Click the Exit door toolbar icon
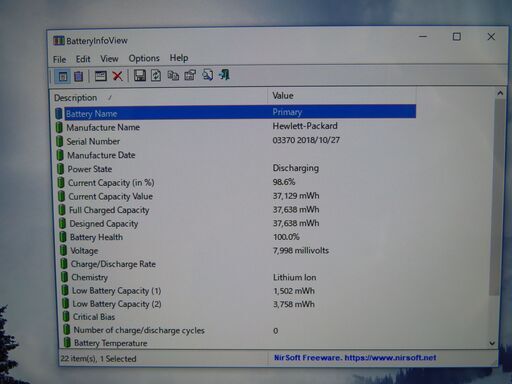Screen dimensions: 512x384 tap(224, 75)
